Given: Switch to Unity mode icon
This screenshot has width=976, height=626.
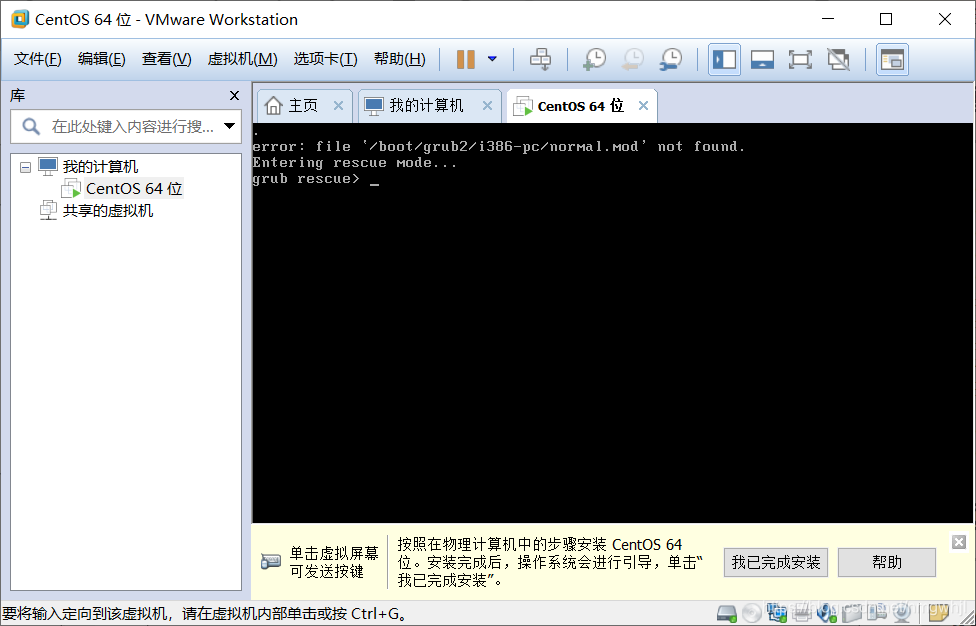Looking at the screenshot, I should click(838, 60).
